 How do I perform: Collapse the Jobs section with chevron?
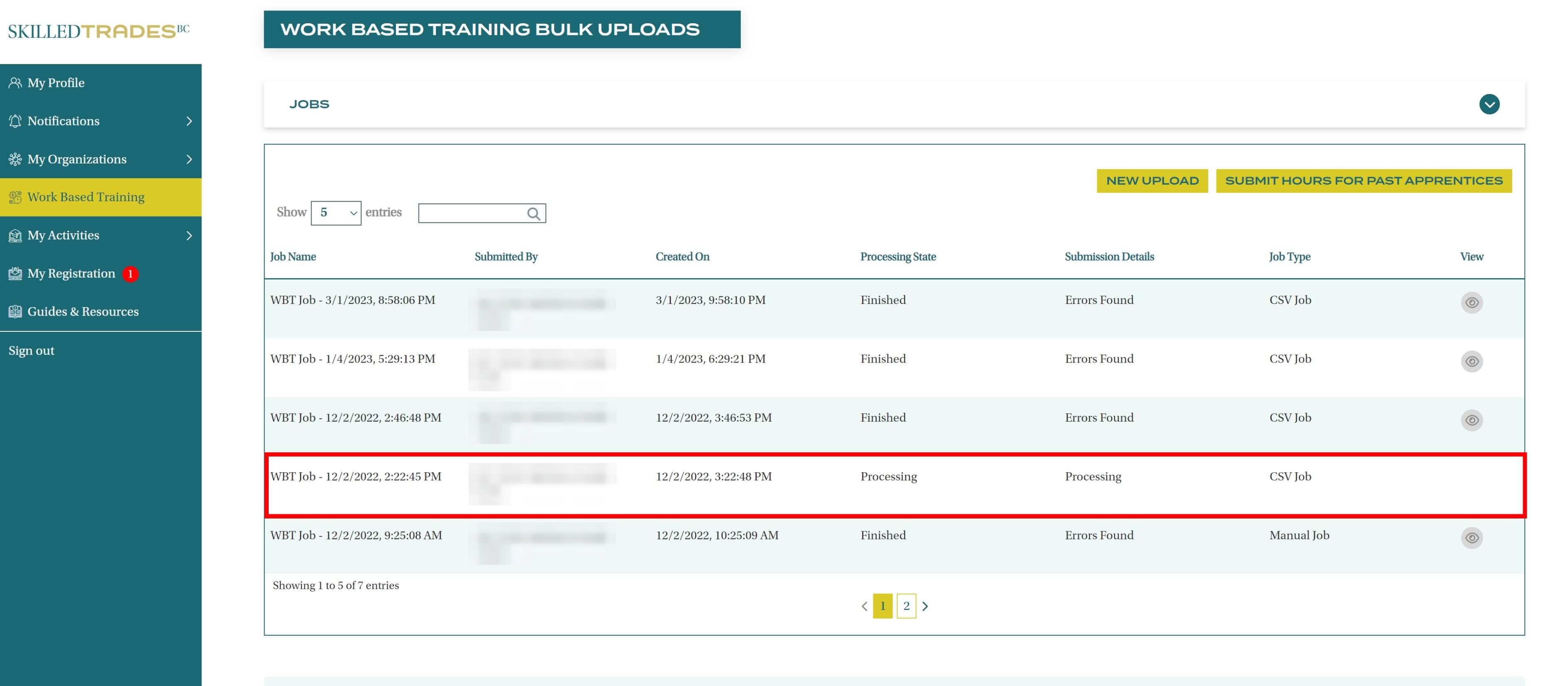1489,104
